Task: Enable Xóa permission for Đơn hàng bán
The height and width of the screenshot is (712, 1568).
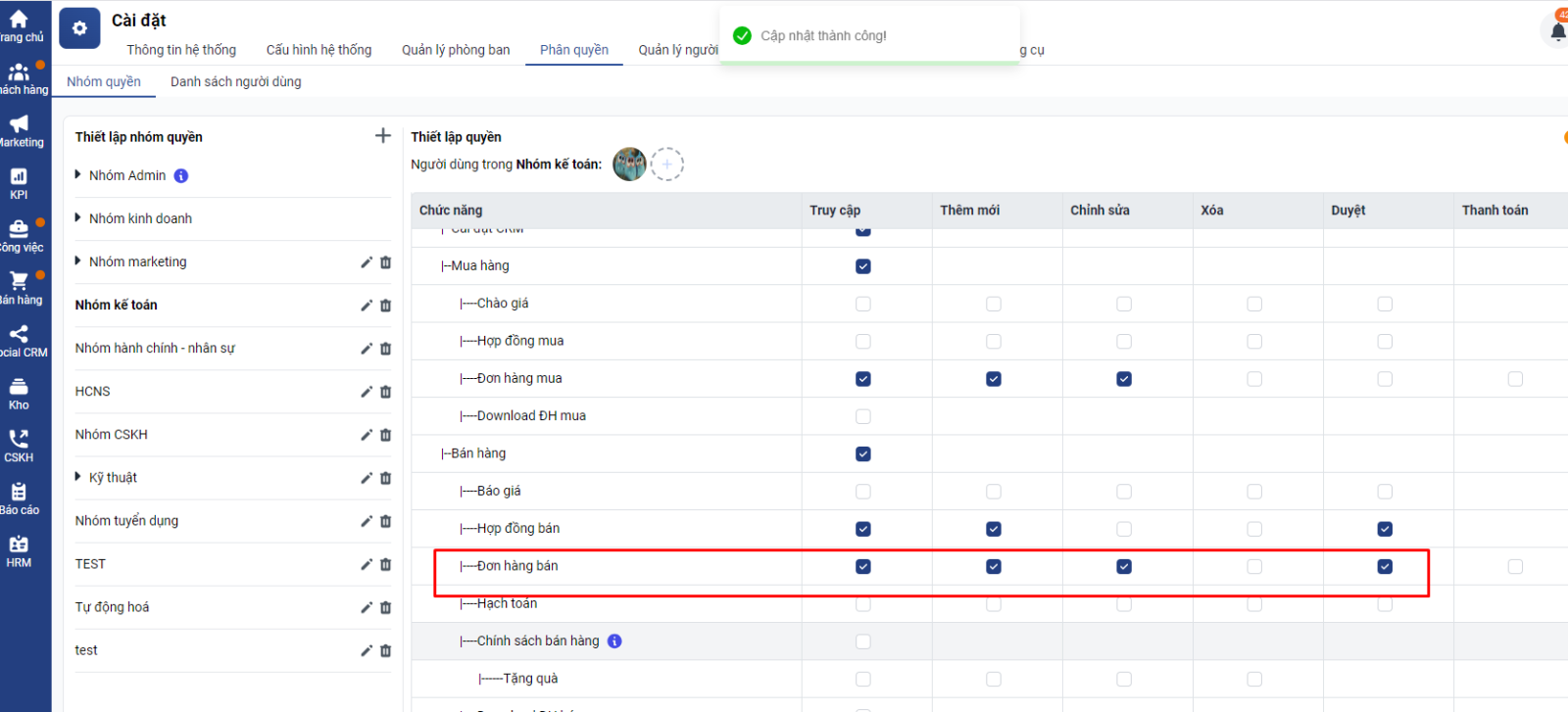Action: (1254, 567)
